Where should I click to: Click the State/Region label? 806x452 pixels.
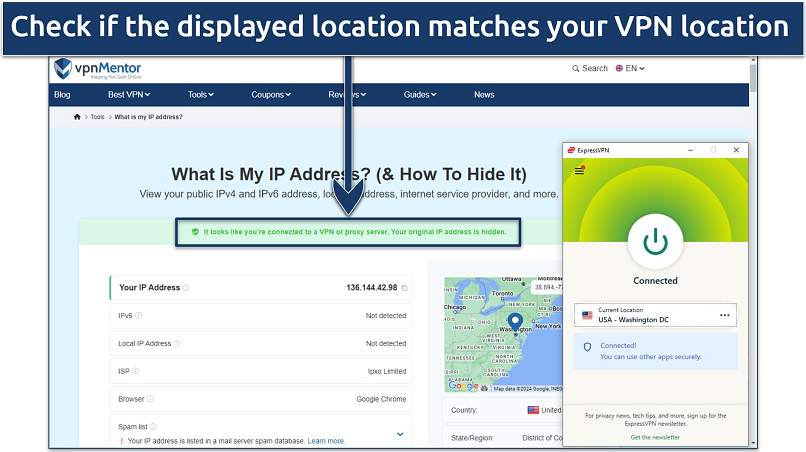click(472, 438)
